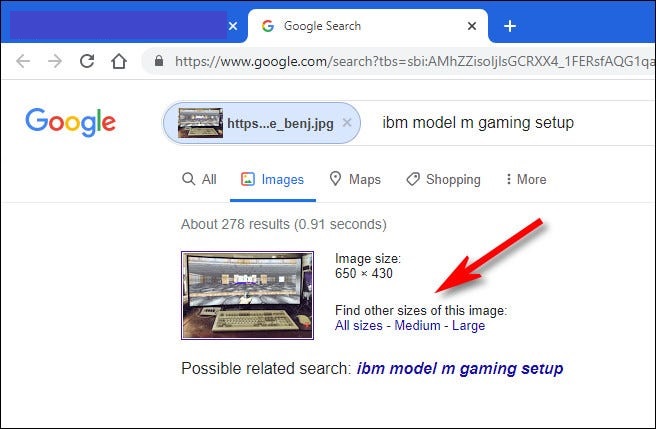
Task: Close the Google Search tab
Action: [472, 26]
